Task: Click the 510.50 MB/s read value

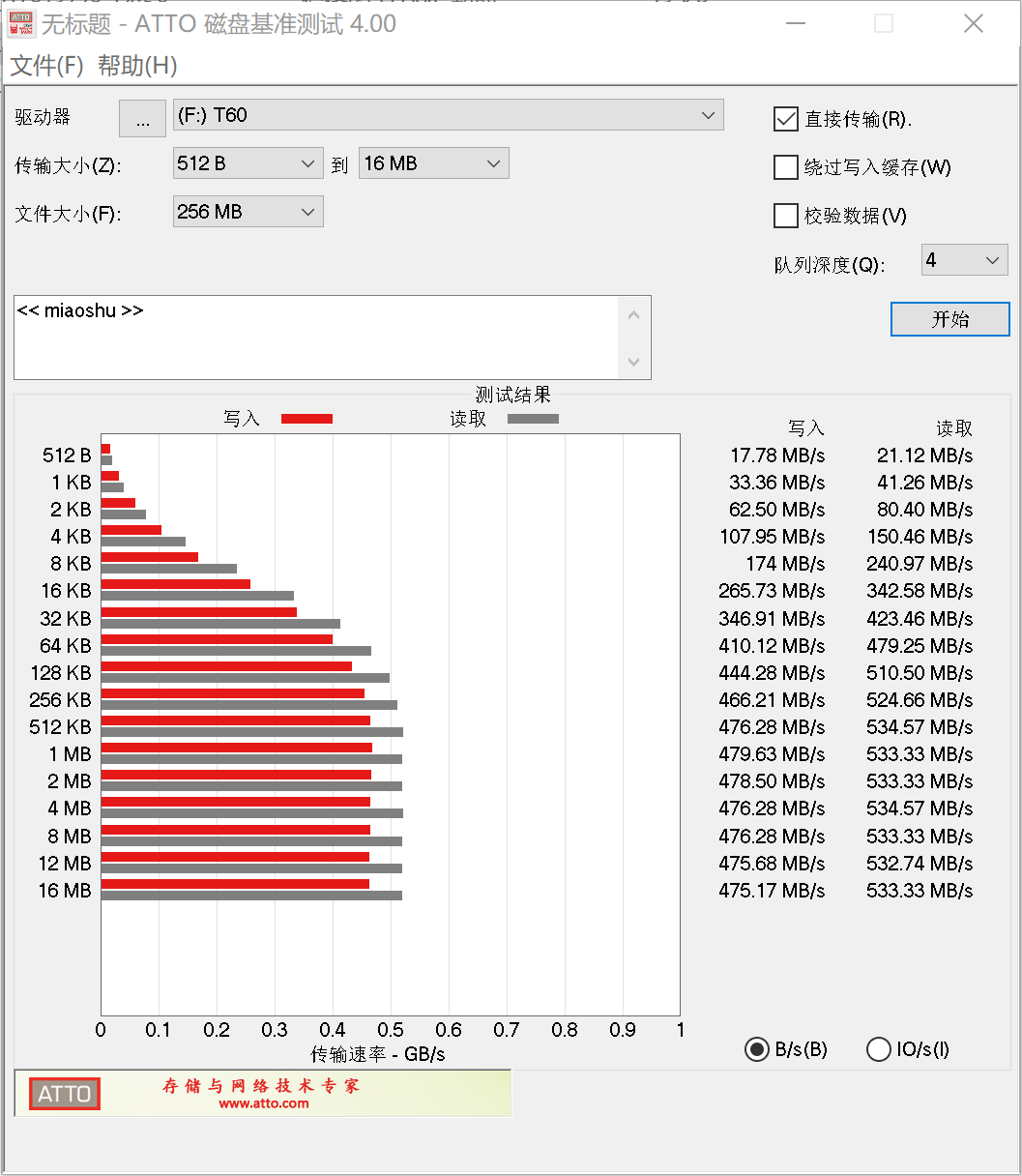Action: 920,673
